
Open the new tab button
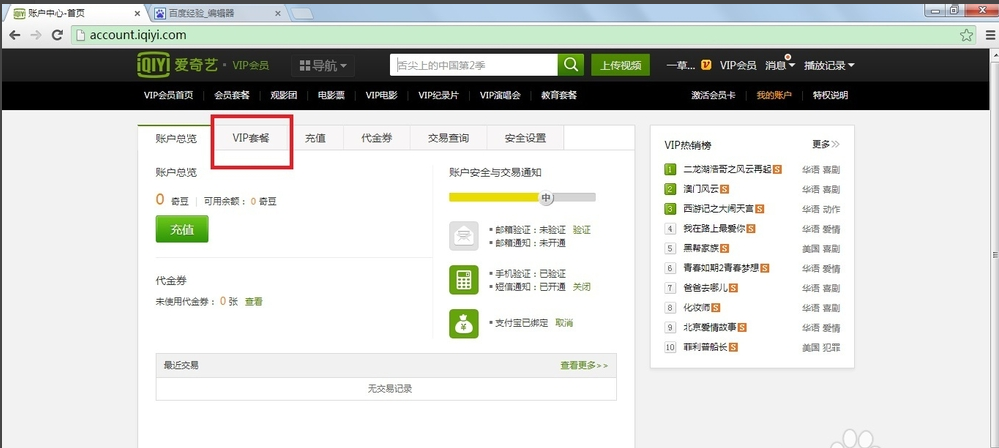tap(302, 13)
